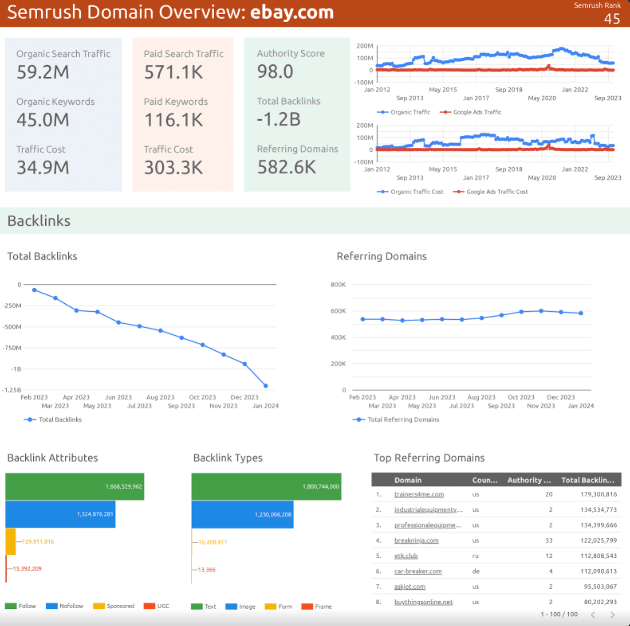Sort table by Authority column header
This screenshot has height=626, width=630.
coord(529,480)
